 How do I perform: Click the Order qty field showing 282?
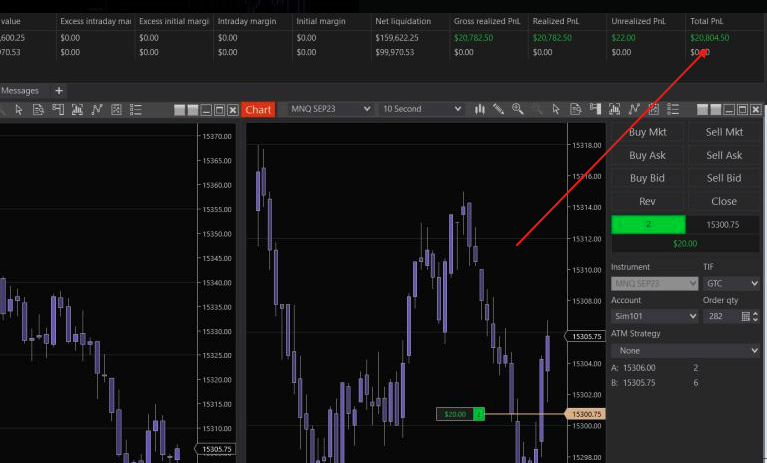point(722,316)
